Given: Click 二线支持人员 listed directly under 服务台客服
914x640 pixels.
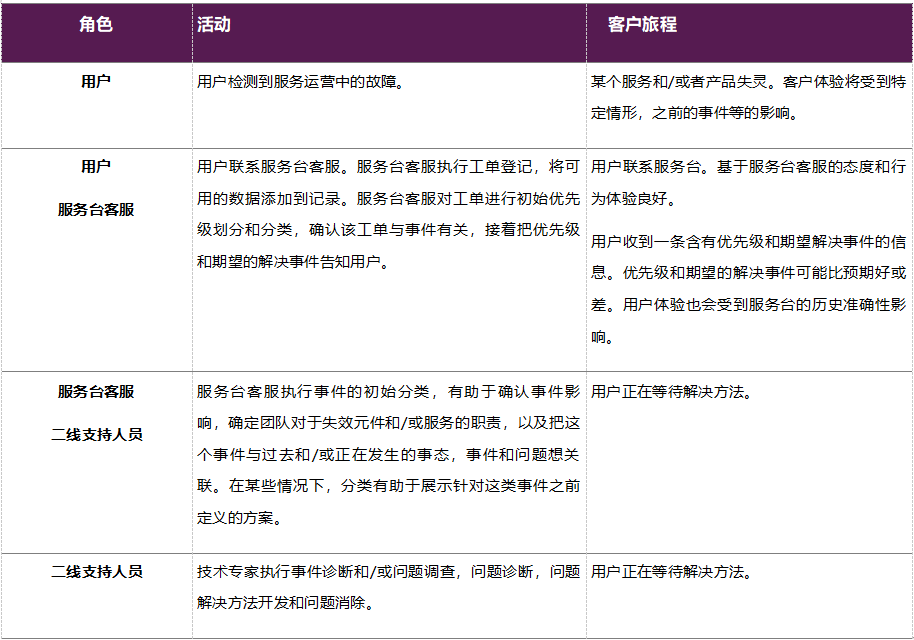Looking at the screenshot, I should (x=96, y=435).
